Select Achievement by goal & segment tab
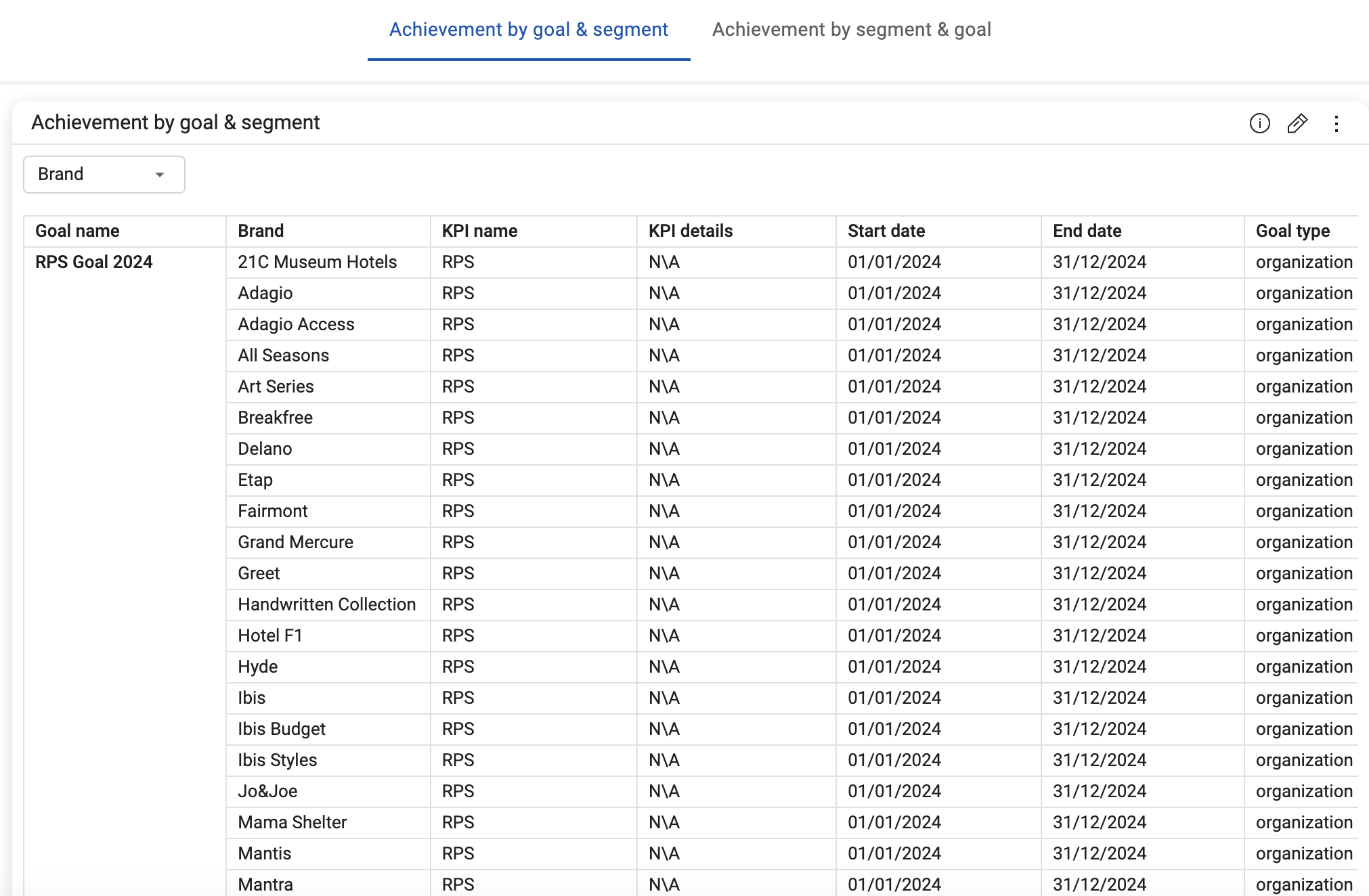1369x896 pixels. point(528,30)
